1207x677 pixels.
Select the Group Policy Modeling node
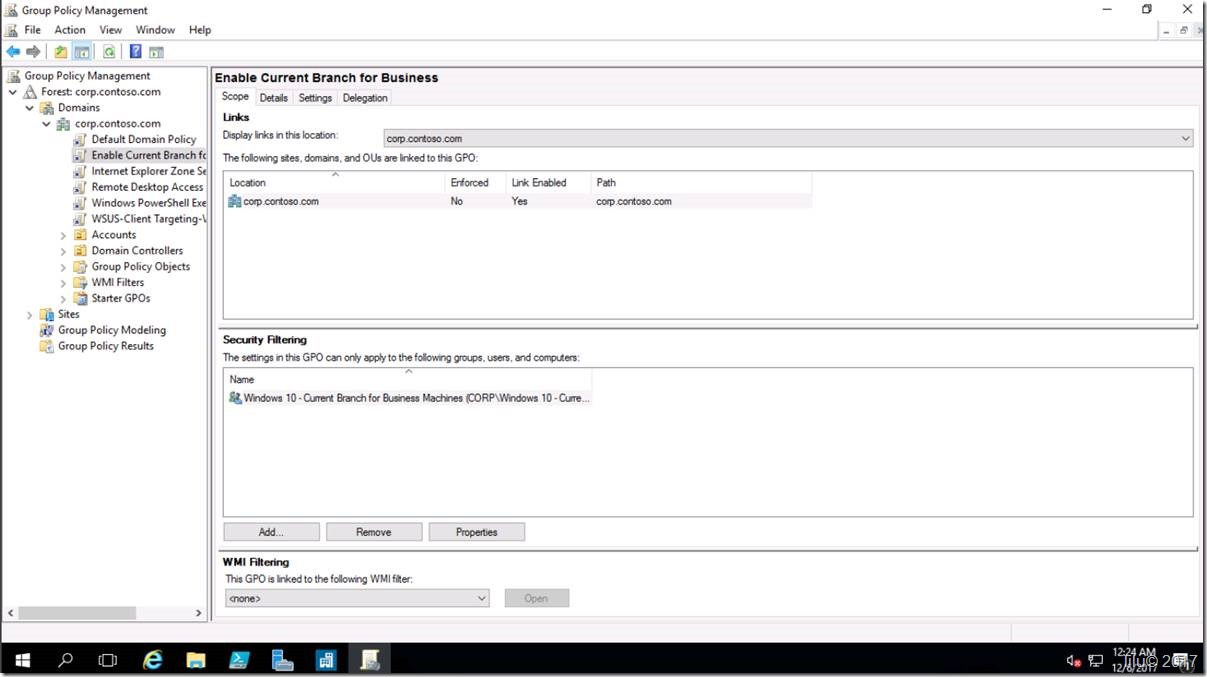(x=112, y=330)
